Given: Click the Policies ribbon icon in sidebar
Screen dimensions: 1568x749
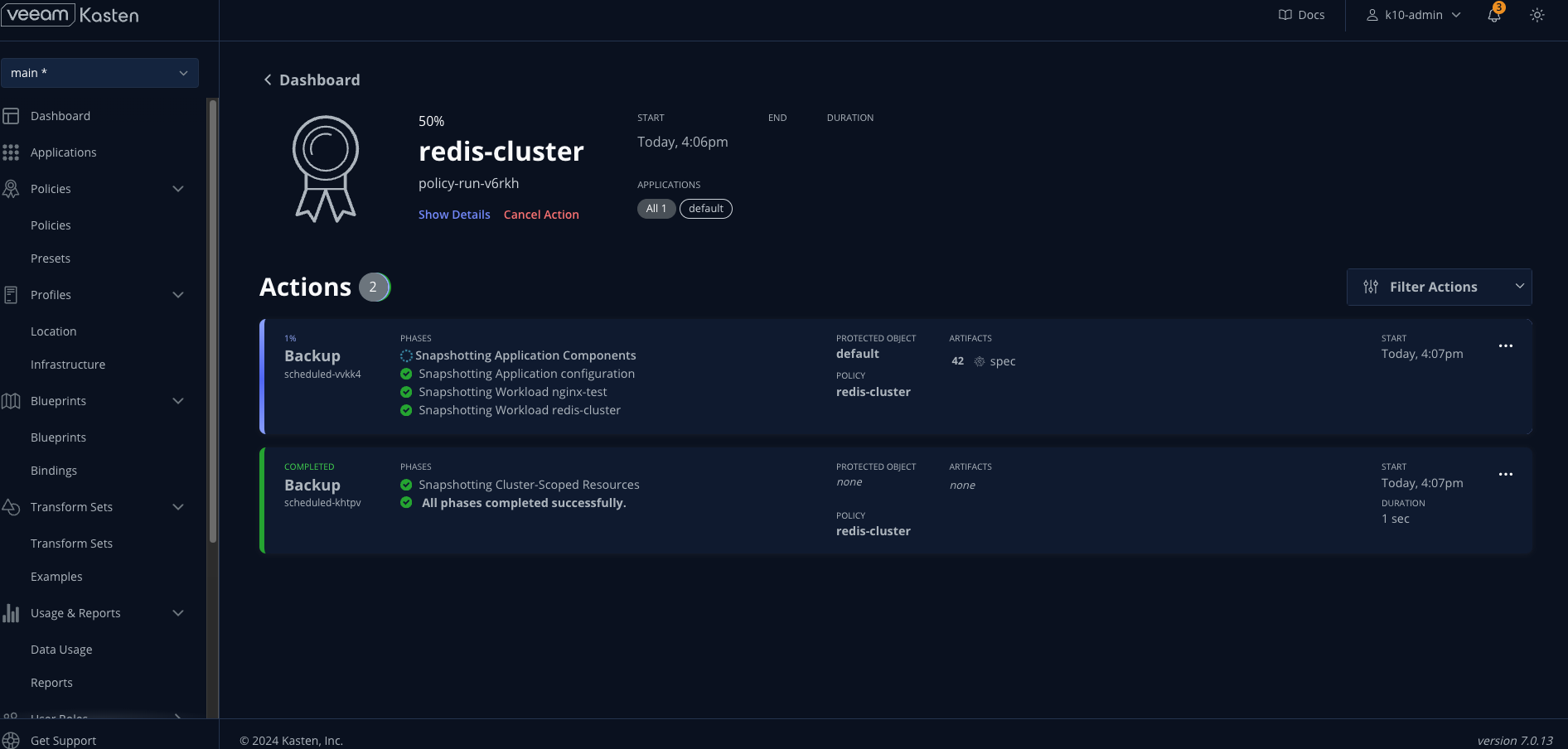Looking at the screenshot, I should (x=11, y=189).
